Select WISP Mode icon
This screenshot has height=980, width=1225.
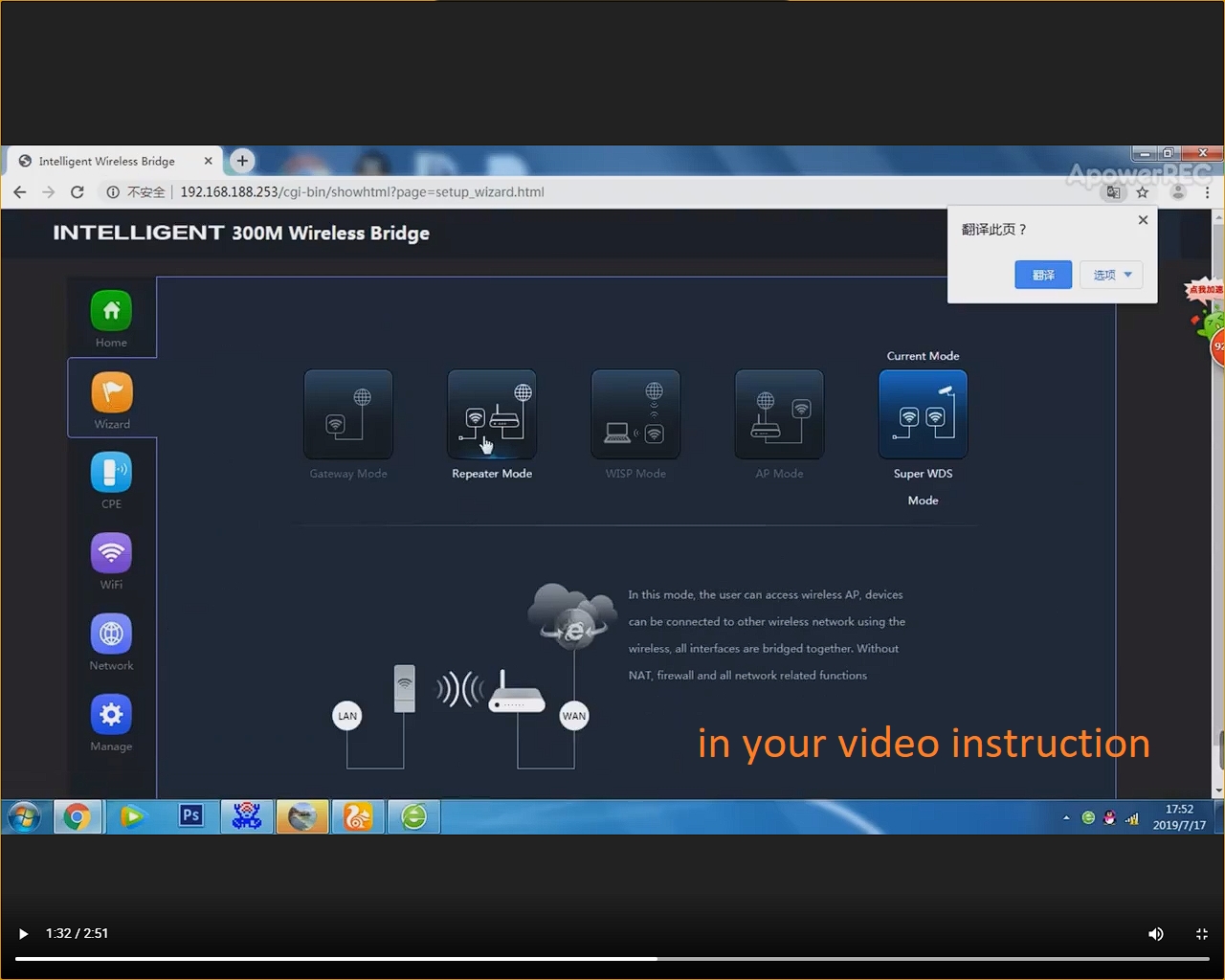(x=635, y=414)
